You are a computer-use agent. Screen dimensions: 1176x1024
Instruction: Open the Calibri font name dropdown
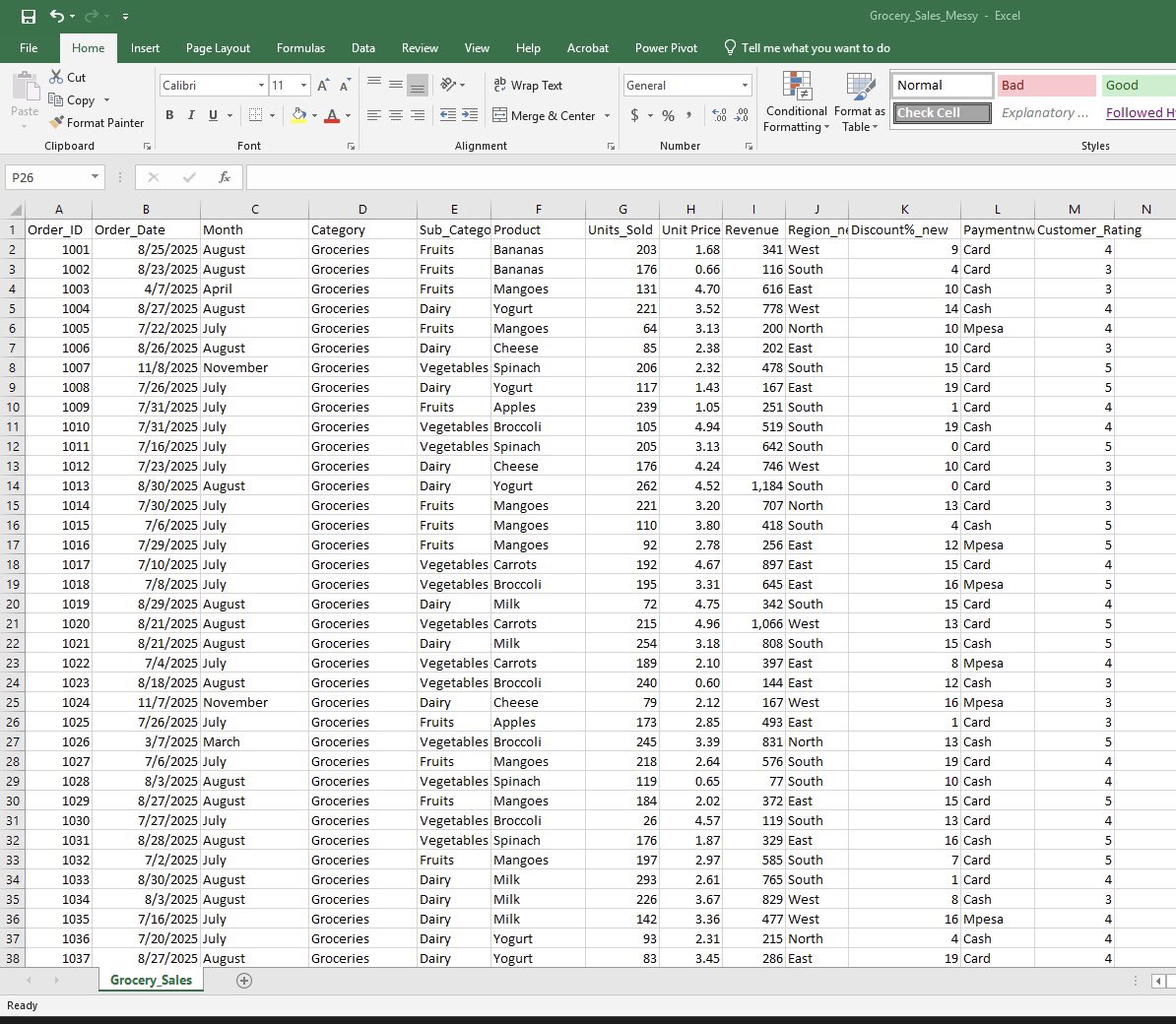[261, 86]
